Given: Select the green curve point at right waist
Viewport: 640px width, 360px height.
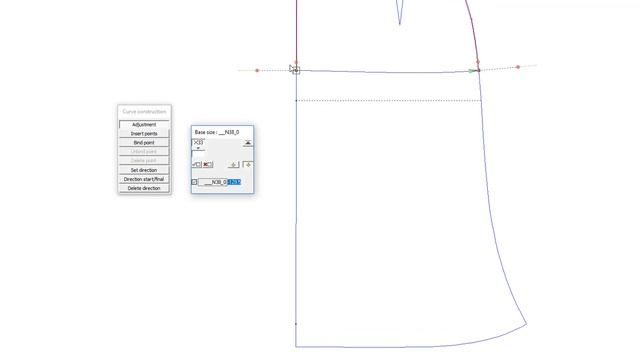Looking at the screenshot, I should [471, 71].
